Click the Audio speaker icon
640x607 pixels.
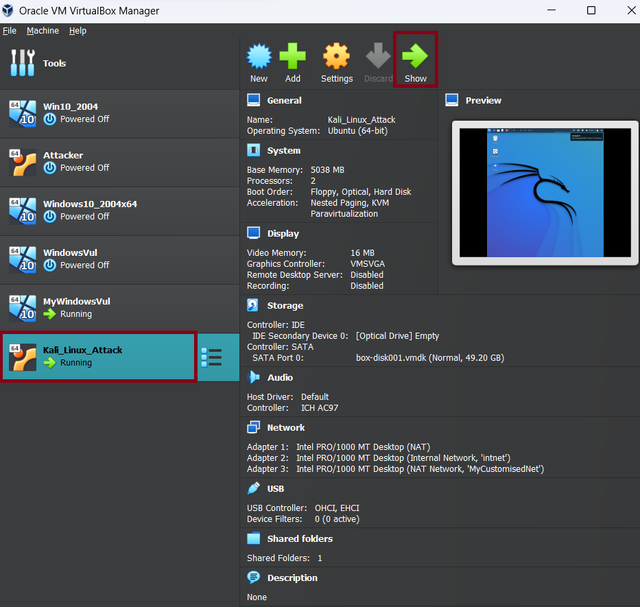(253, 377)
